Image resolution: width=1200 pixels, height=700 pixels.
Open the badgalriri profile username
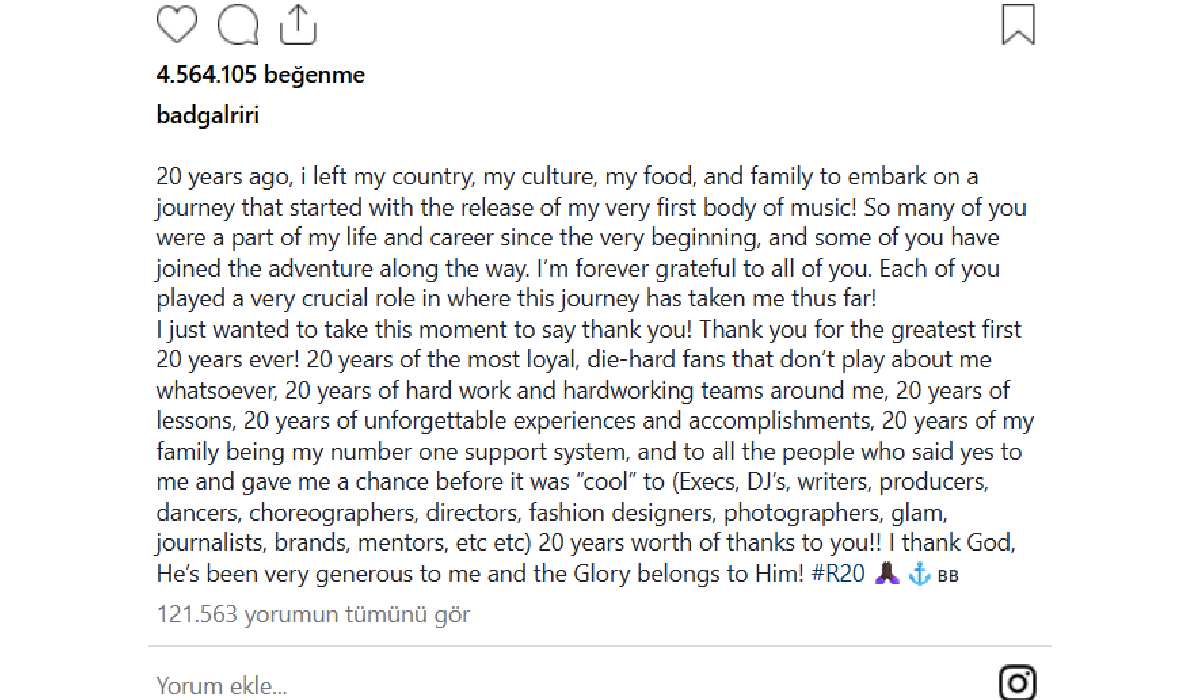tap(208, 115)
